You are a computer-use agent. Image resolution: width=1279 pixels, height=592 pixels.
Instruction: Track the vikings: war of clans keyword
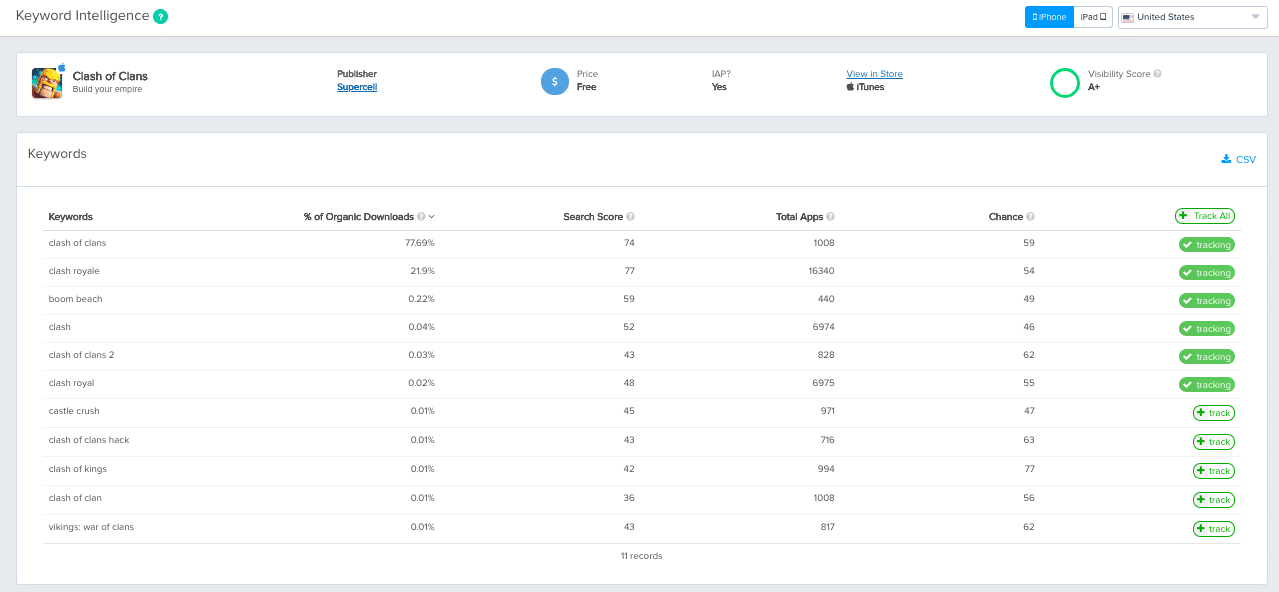click(1213, 529)
